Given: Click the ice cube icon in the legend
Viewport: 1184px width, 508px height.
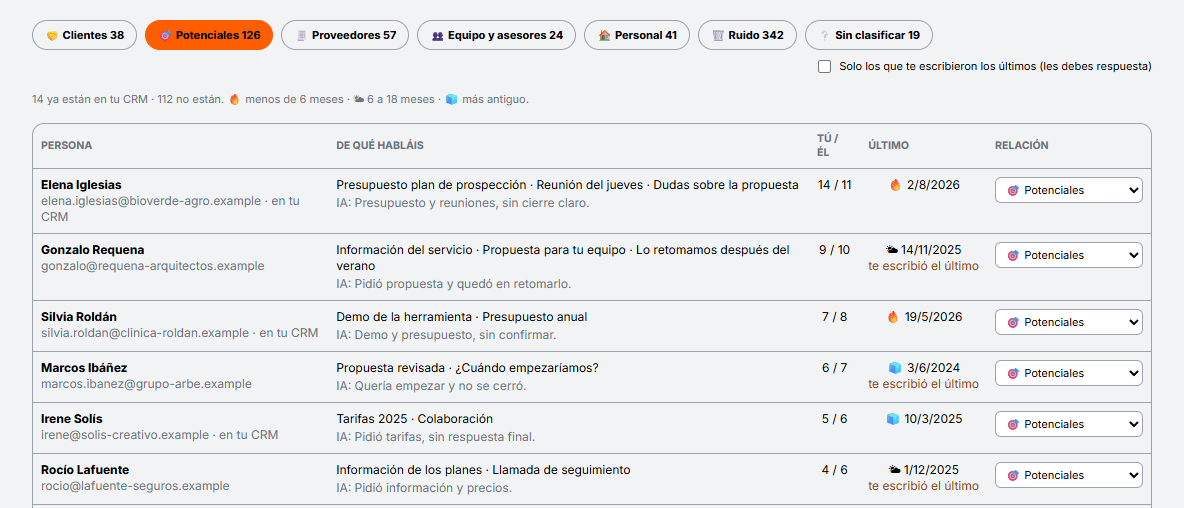Looking at the screenshot, I should coord(452,99).
